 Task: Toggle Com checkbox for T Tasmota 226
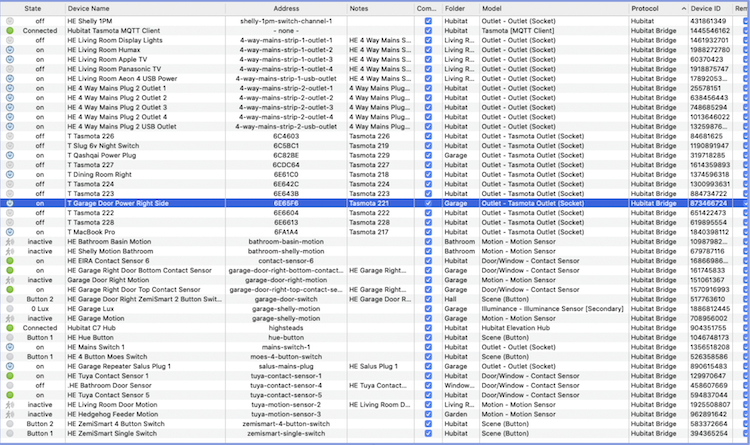tap(428, 136)
